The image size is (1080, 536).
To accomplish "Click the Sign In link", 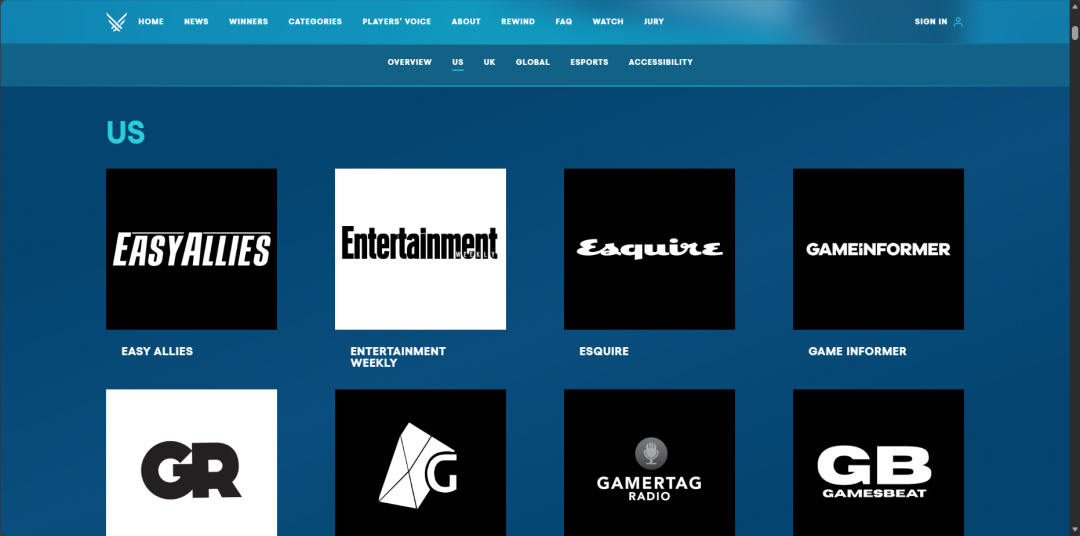I will [930, 21].
